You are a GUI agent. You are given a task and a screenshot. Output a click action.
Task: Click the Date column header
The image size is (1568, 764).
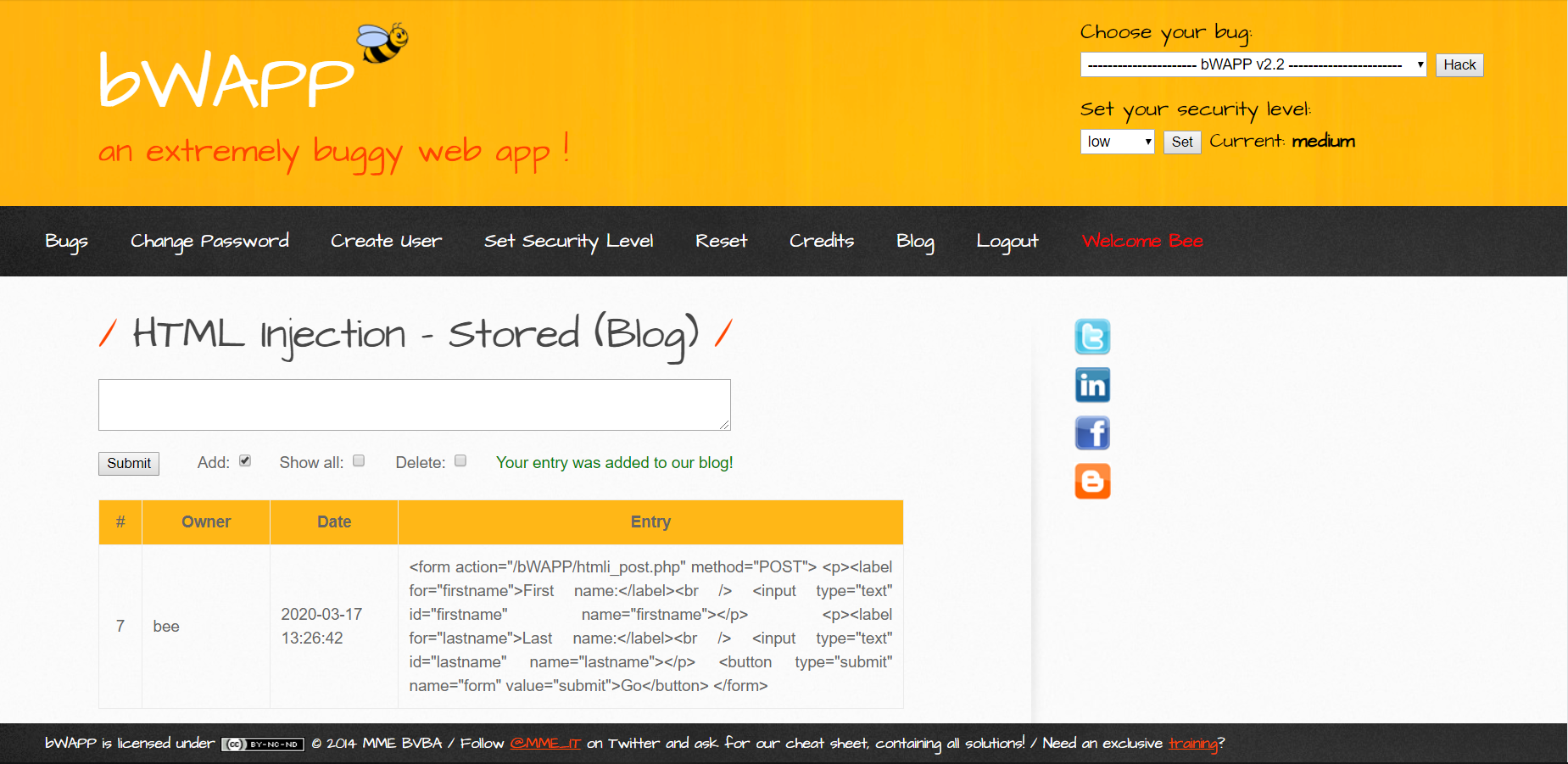click(x=334, y=522)
